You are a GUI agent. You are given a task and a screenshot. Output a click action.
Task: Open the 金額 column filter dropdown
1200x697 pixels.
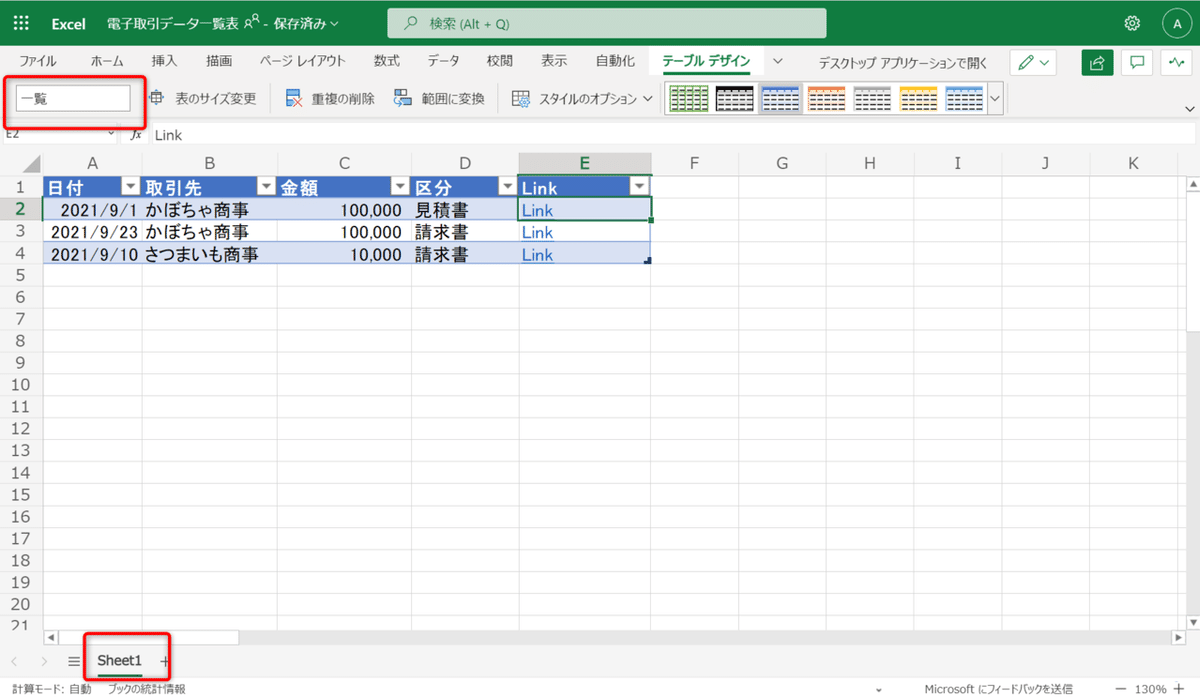coord(399,187)
